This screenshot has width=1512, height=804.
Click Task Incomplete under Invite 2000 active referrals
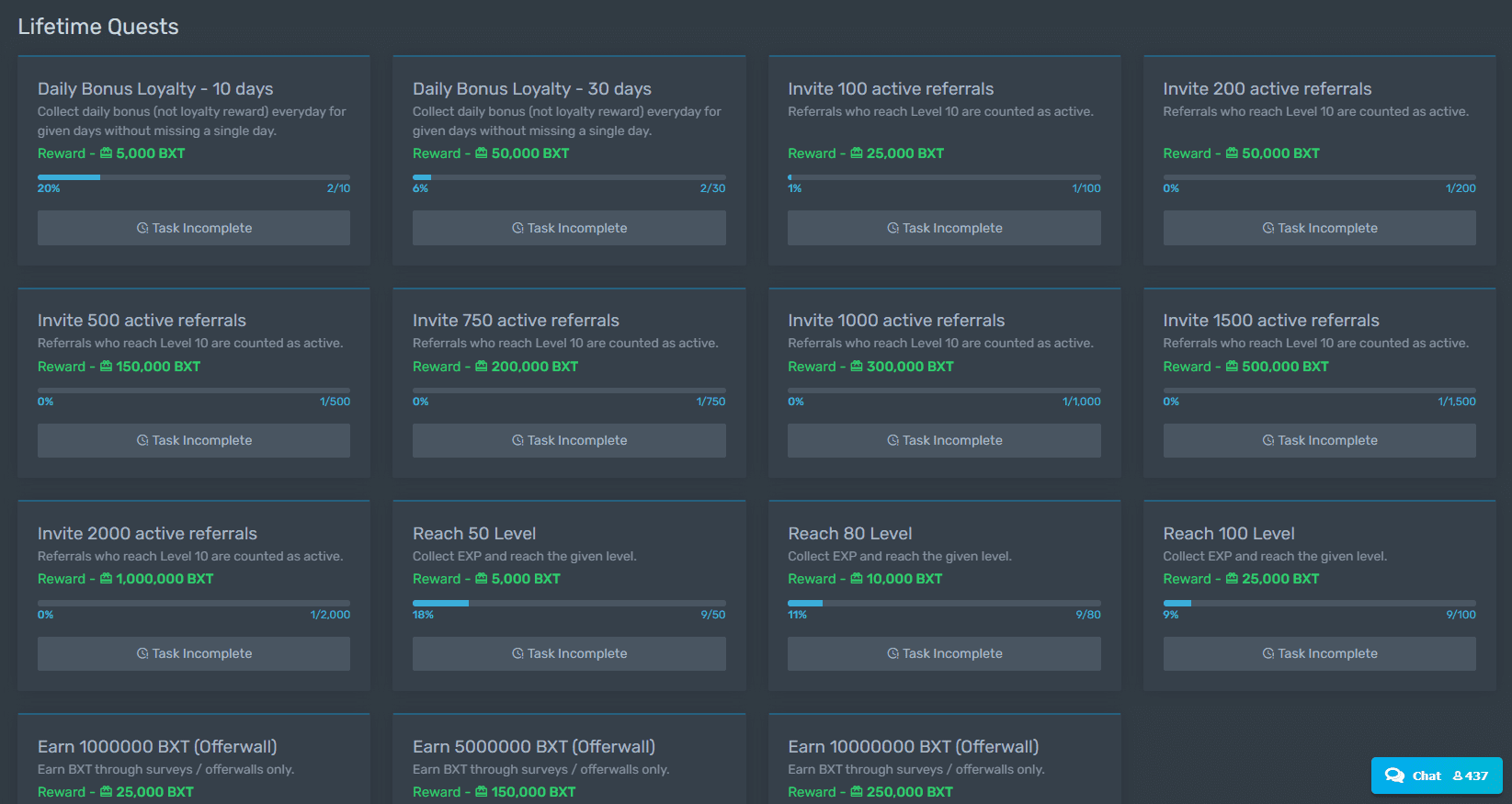coord(194,653)
